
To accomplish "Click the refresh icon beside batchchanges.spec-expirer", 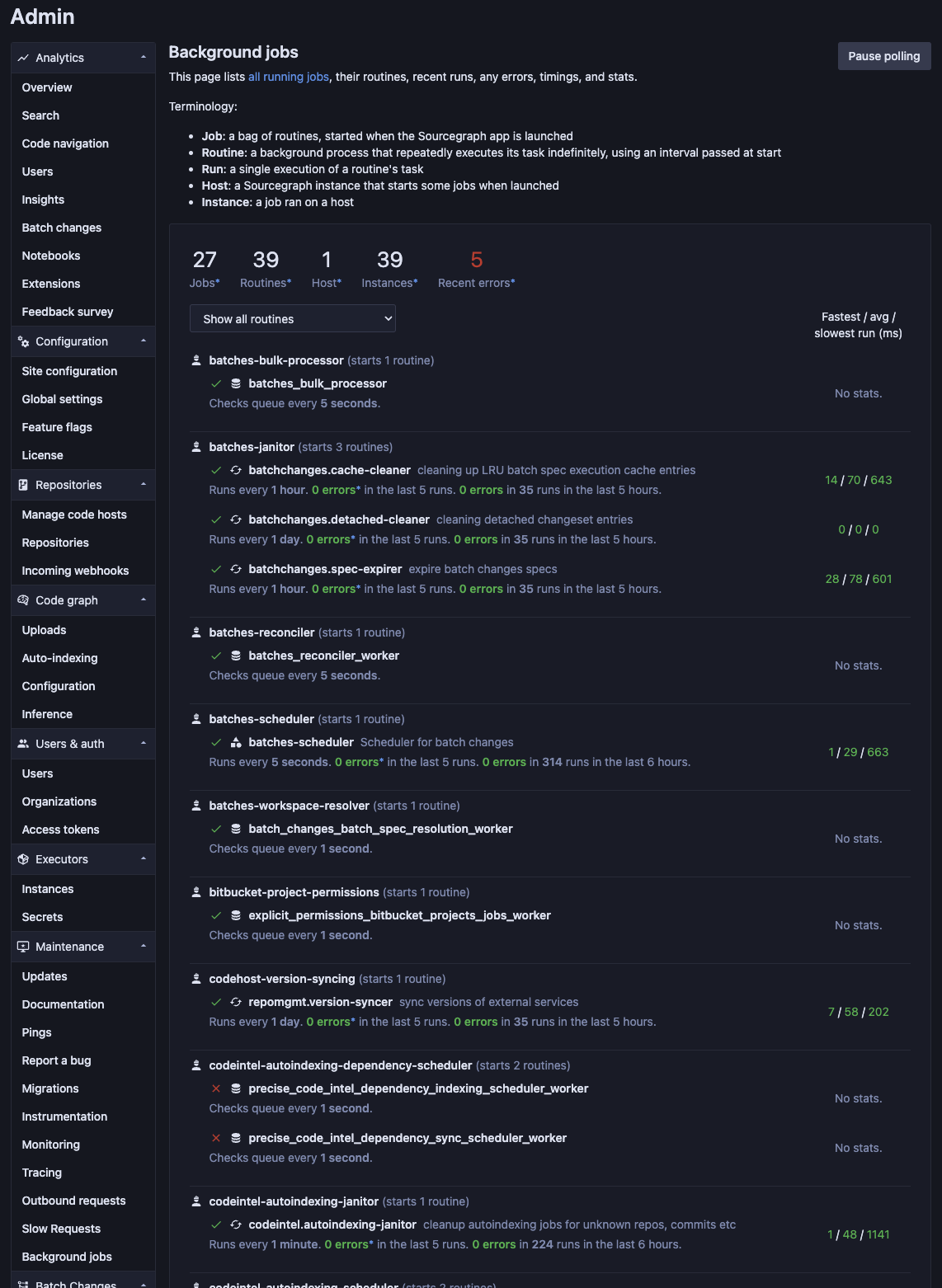I will 234,569.
